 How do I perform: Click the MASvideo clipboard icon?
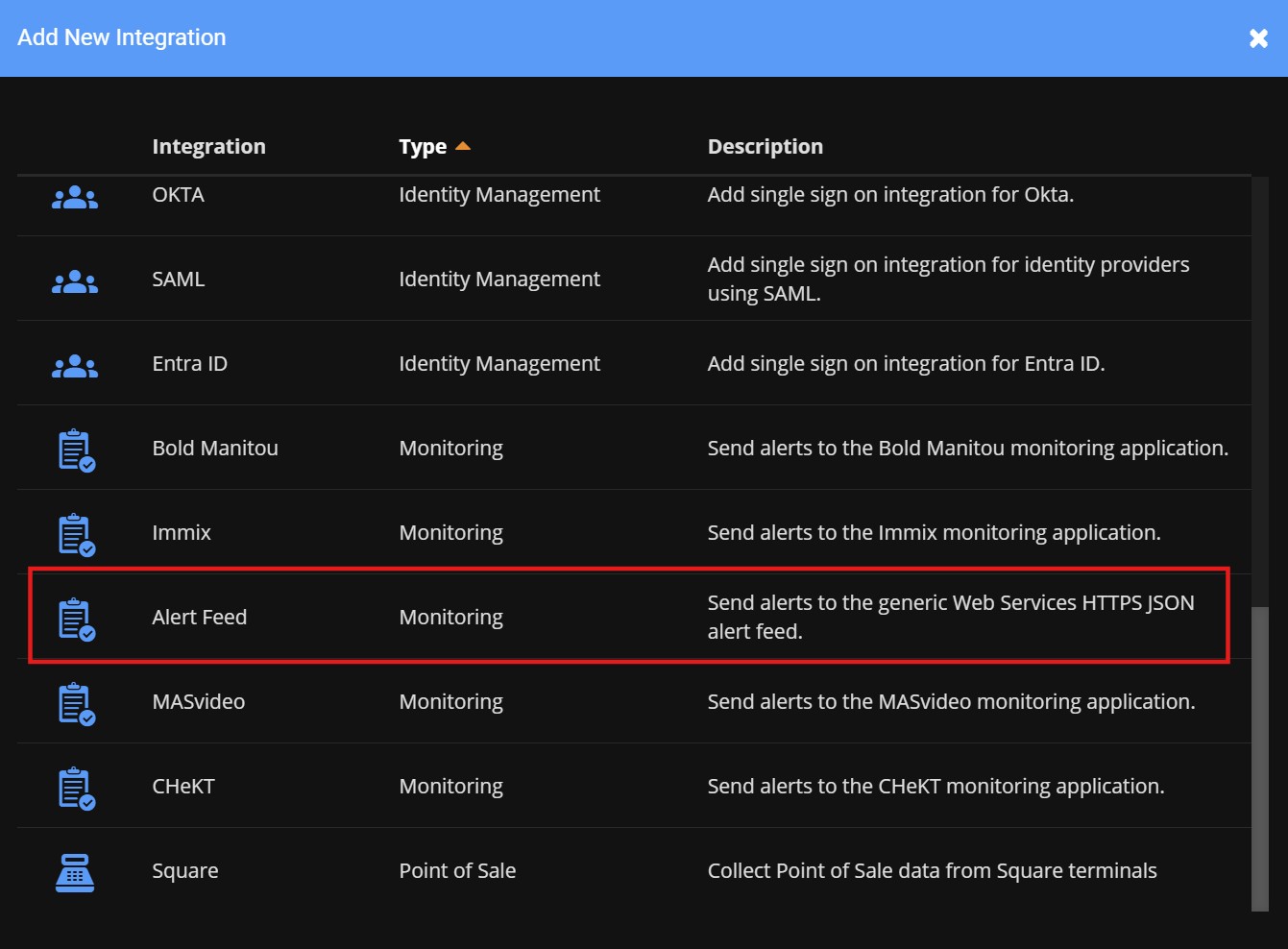point(76,704)
